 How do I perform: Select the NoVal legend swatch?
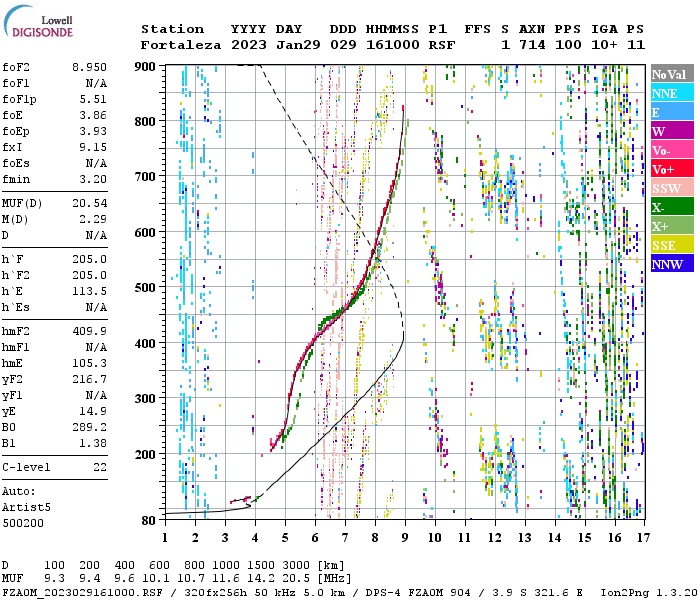coord(672,74)
